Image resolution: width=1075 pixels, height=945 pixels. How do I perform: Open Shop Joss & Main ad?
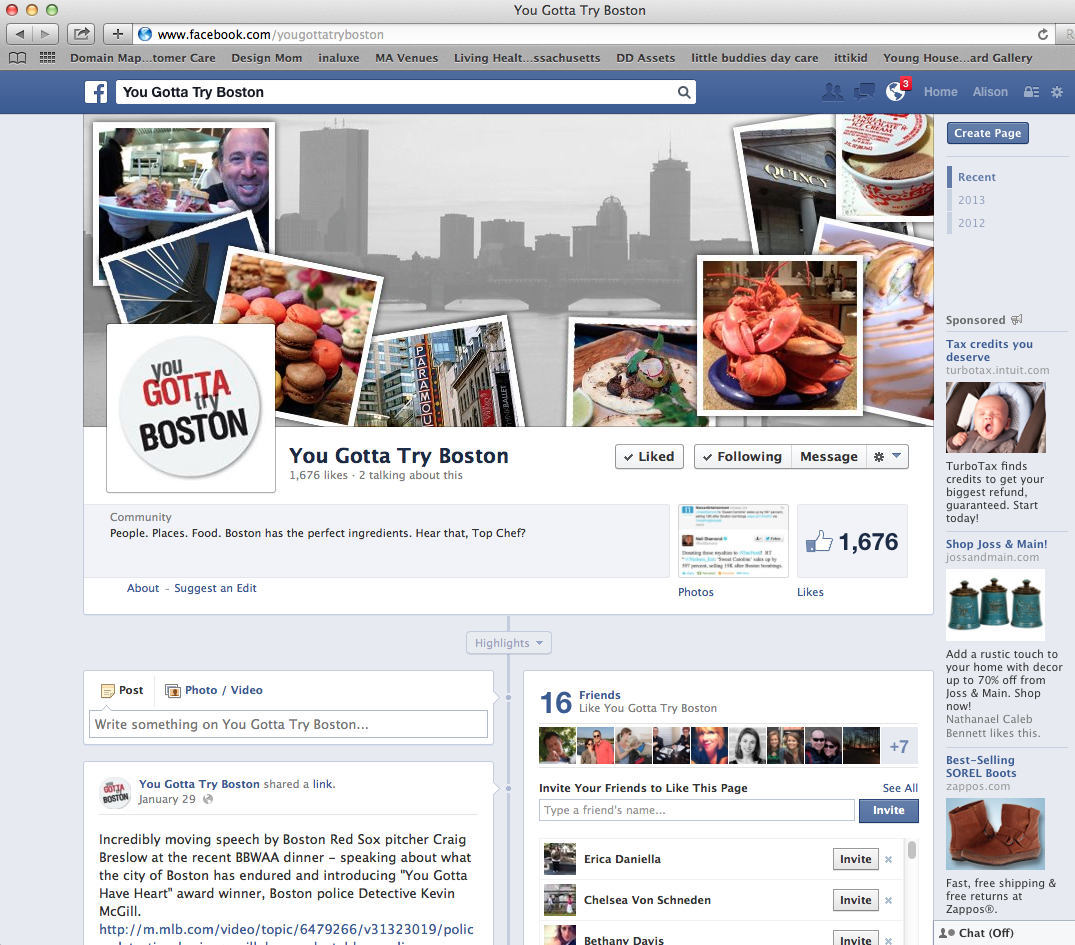coord(996,544)
